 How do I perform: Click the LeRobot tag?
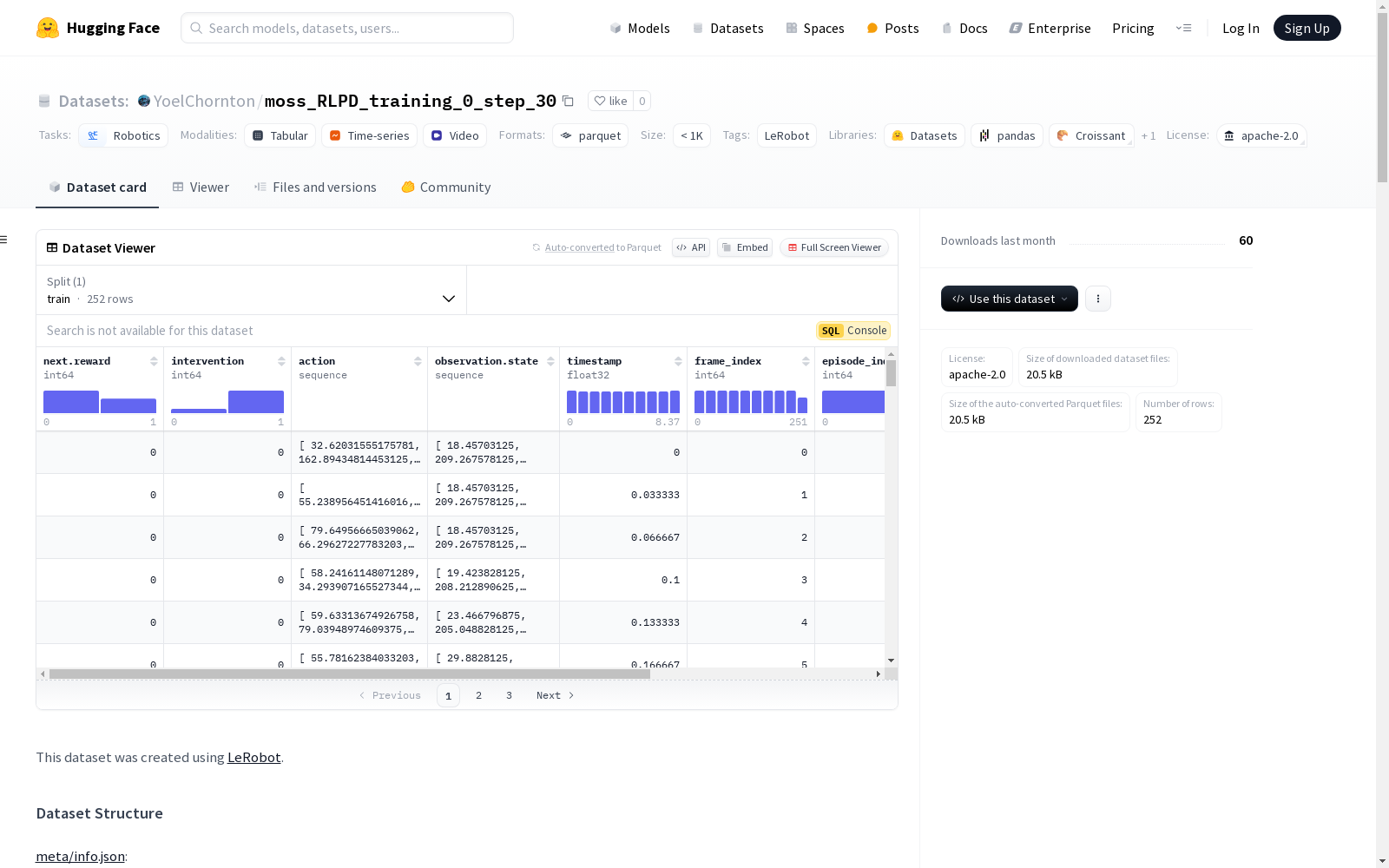[x=787, y=135]
